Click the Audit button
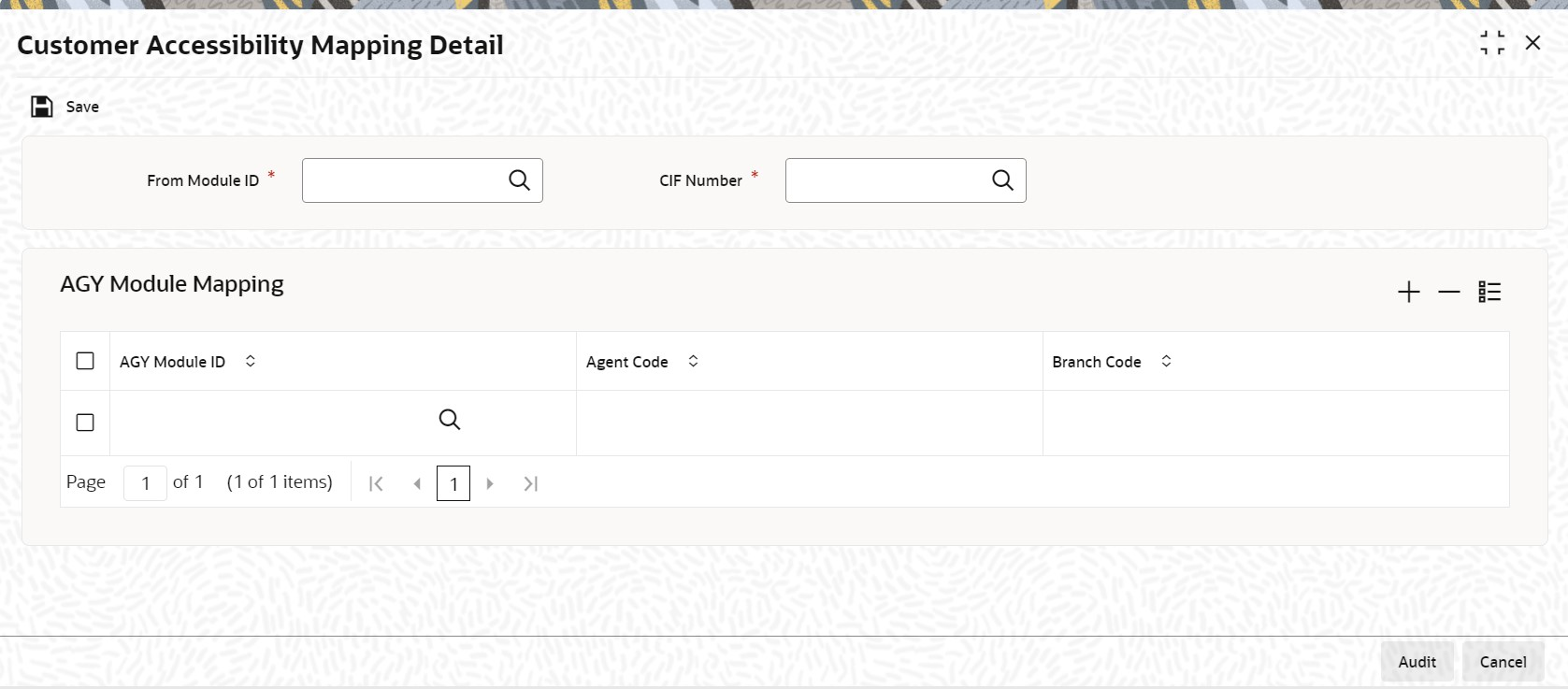The width and height of the screenshot is (1568, 689). coord(1417,662)
